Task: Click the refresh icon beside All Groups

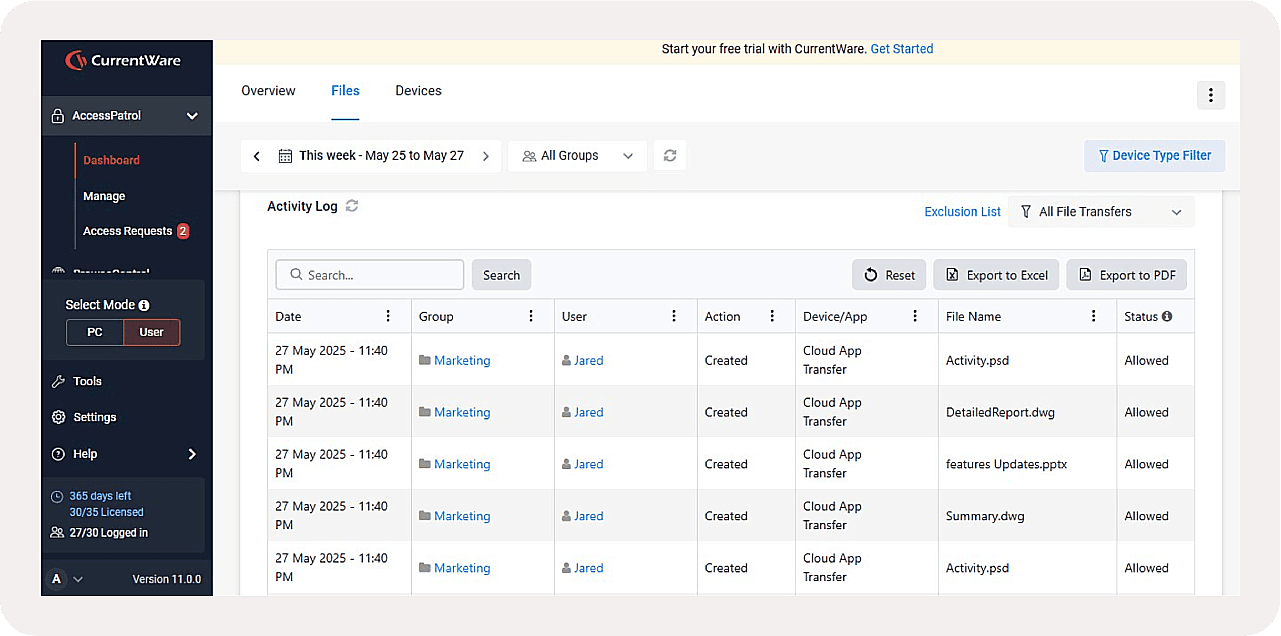Action: [x=670, y=156]
